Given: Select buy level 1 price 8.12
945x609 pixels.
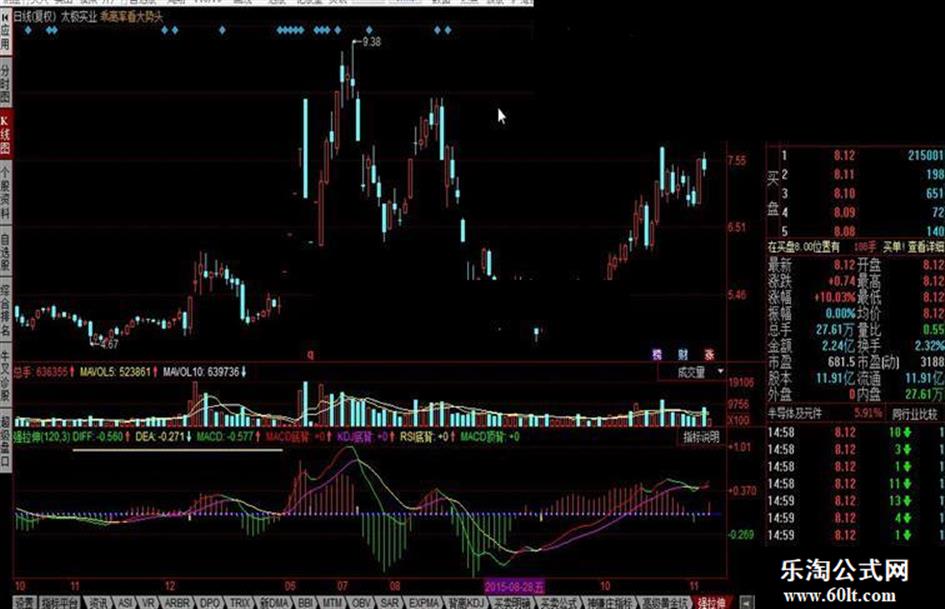Looking at the screenshot, I should pyautogui.click(x=844, y=156).
